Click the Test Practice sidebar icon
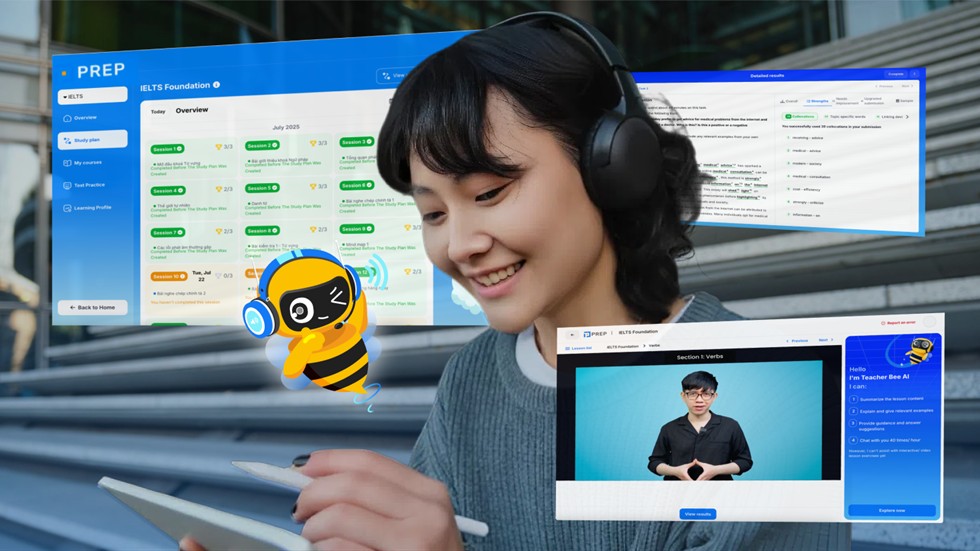The image size is (980, 551). (67, 185)
